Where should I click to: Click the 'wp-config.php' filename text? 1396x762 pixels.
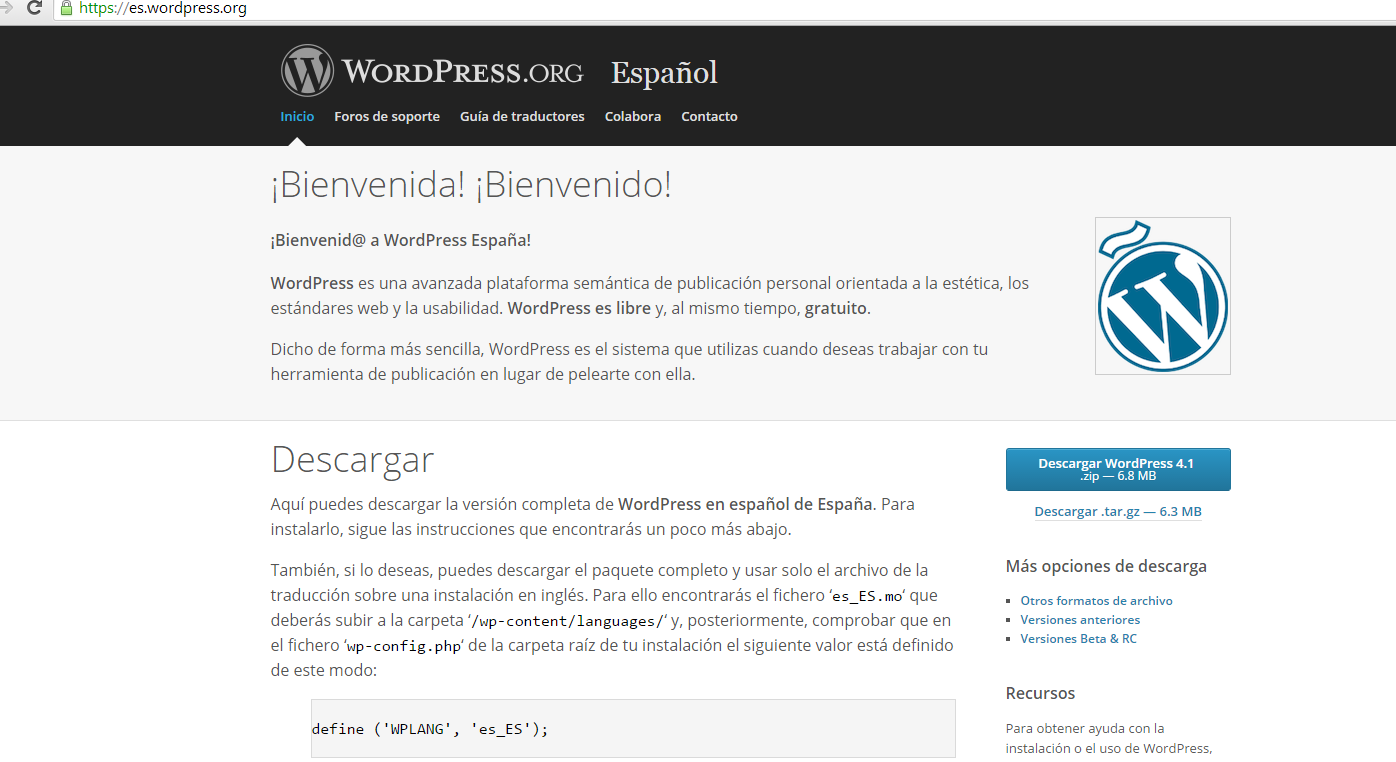pyautogui.click(x=404, y=646)
